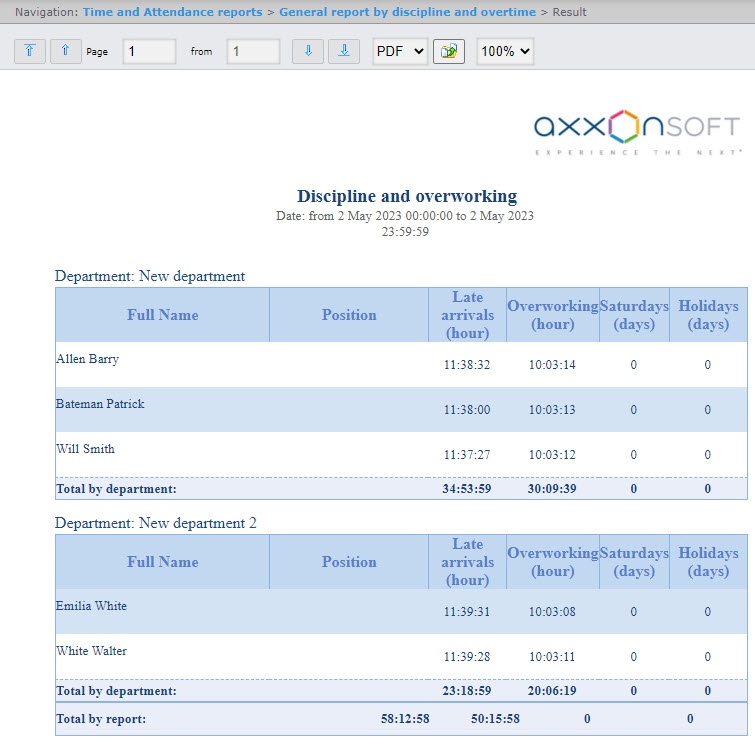
Task: Click Emilia White in second department
Action: 92,606
